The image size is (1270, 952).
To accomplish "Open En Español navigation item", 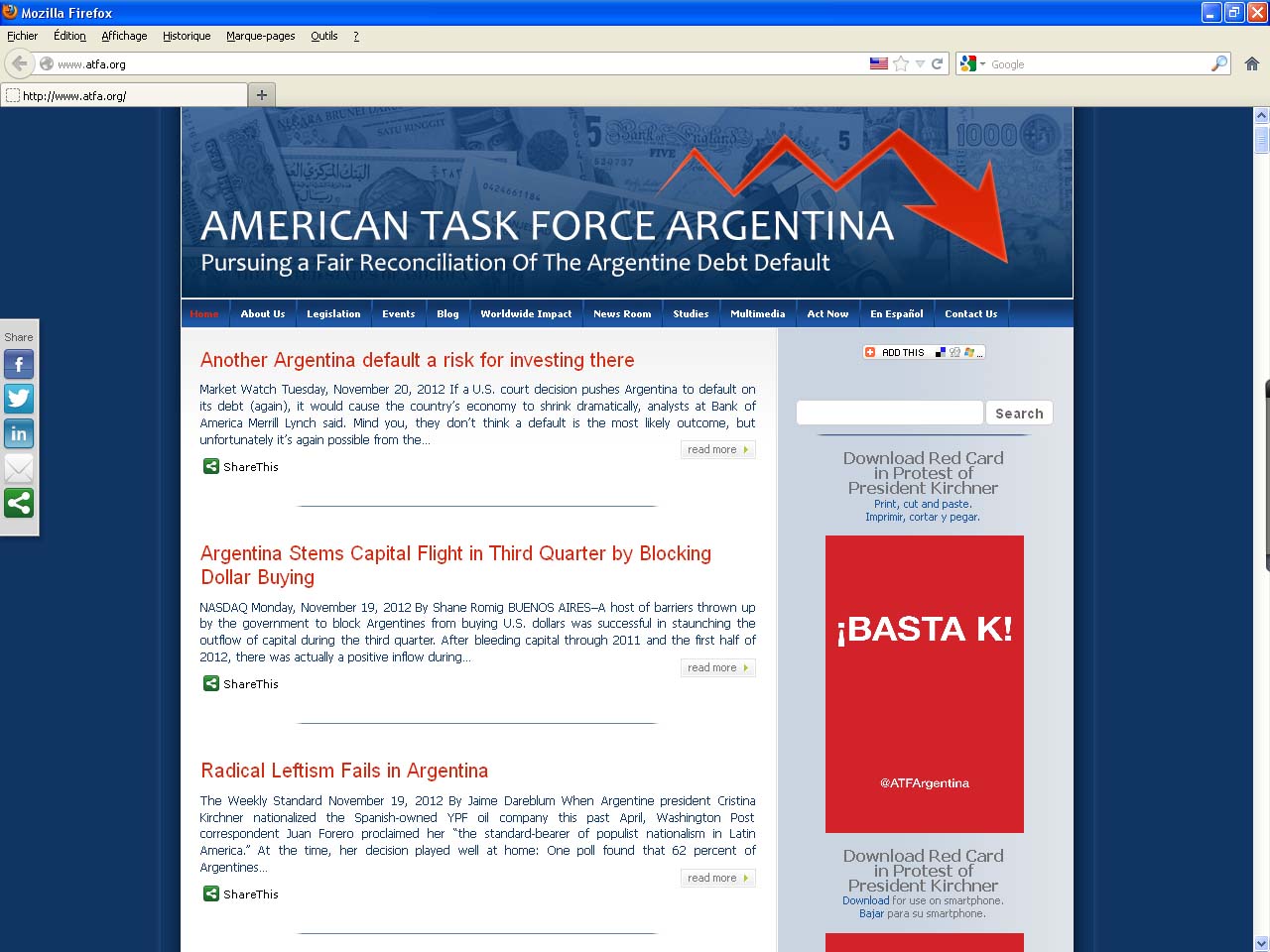I will point(897,313).
